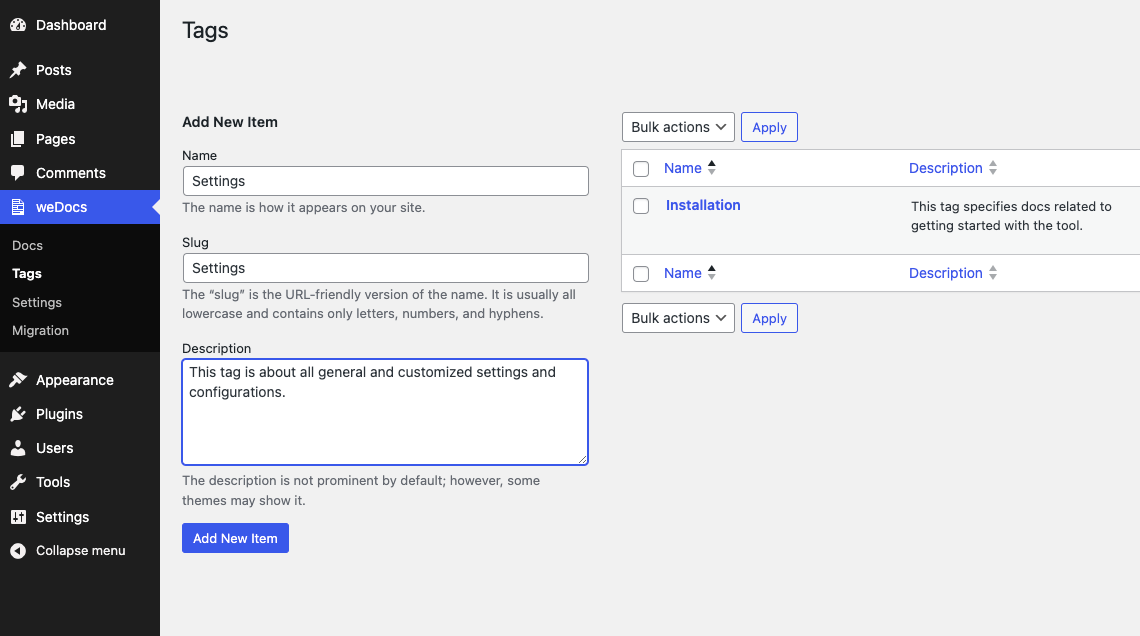Screen dimensions: 1140x636
Task: Click the Add New Item button
Action: tap(236, 538)
